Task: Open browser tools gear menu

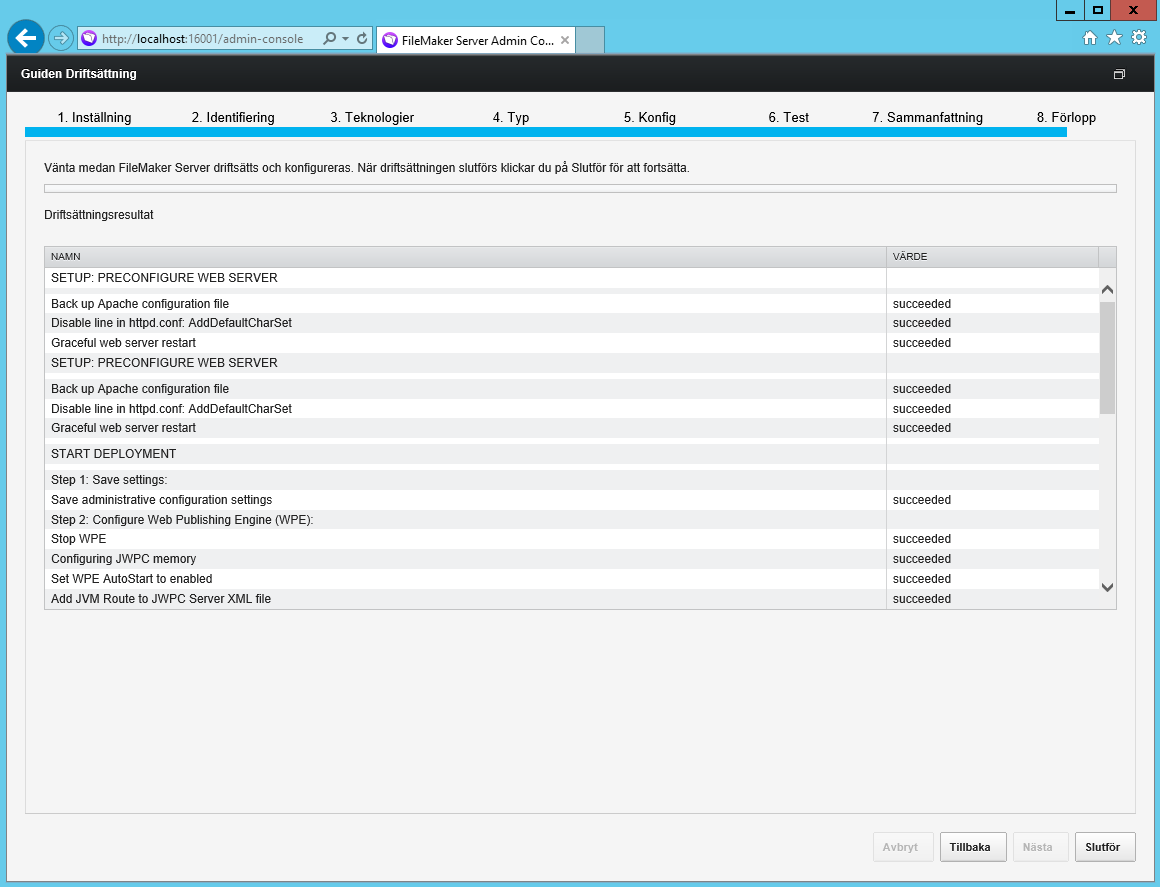Action: [1139, 37]
